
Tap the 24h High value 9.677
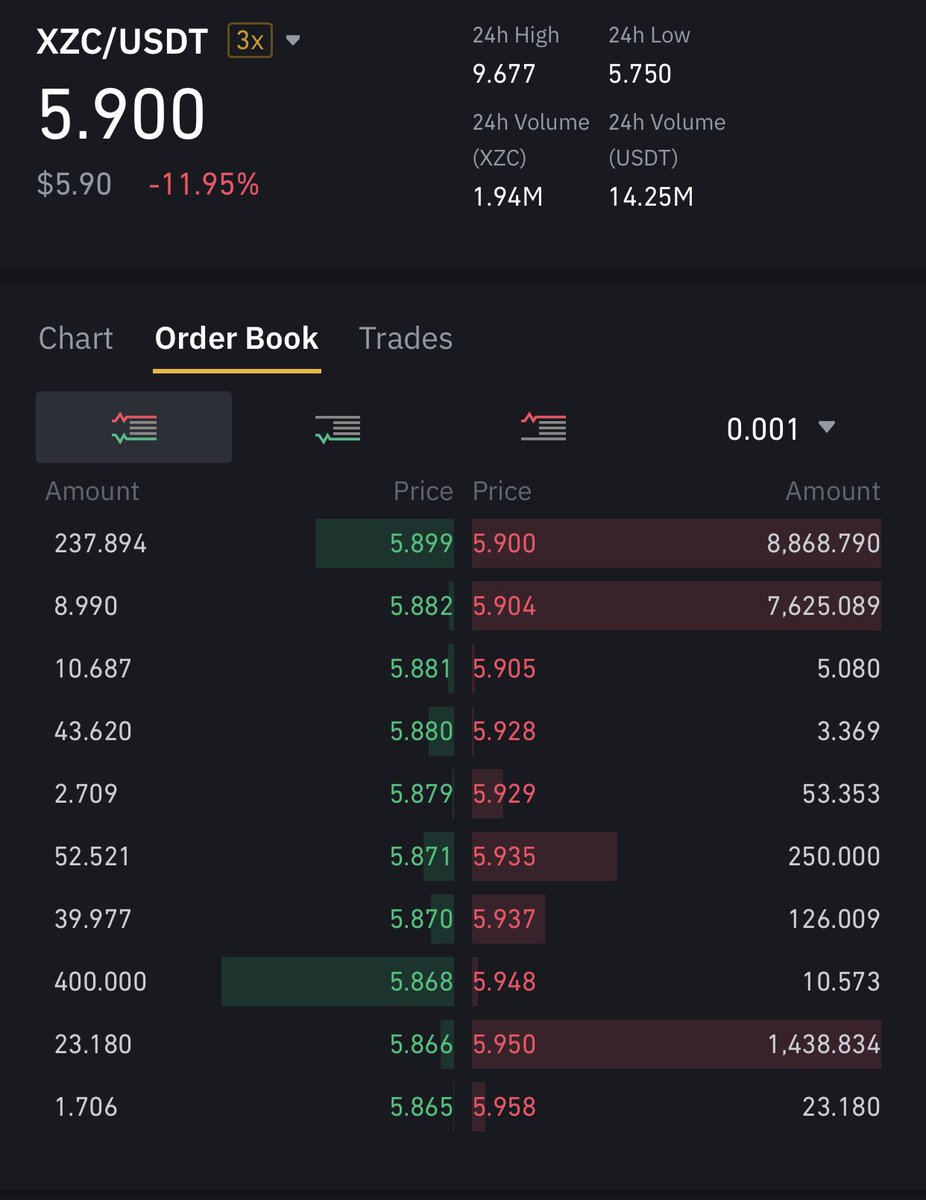click(x=504, y=74)
